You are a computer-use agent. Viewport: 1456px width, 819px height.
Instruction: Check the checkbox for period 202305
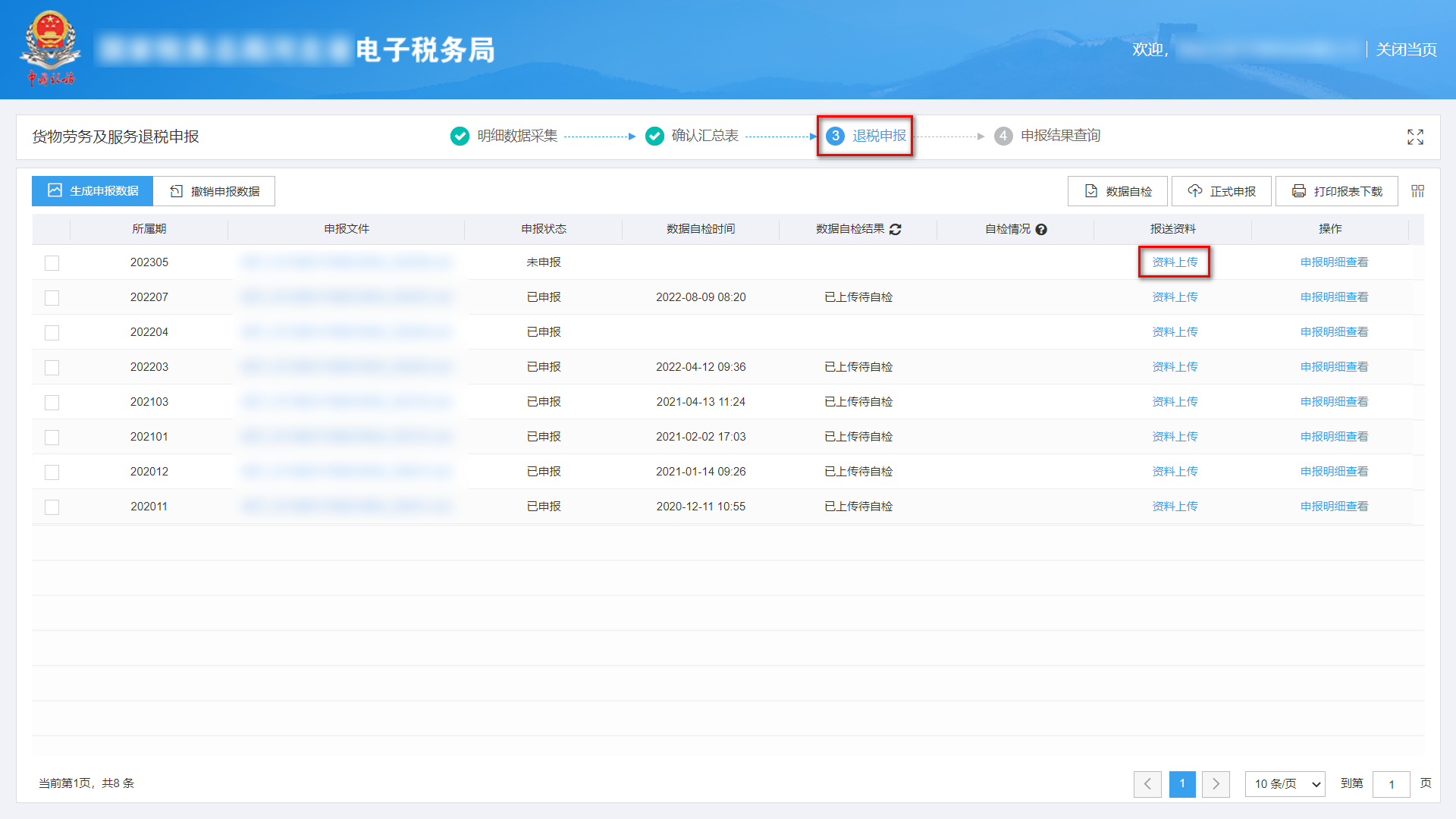tap(52, 262)
